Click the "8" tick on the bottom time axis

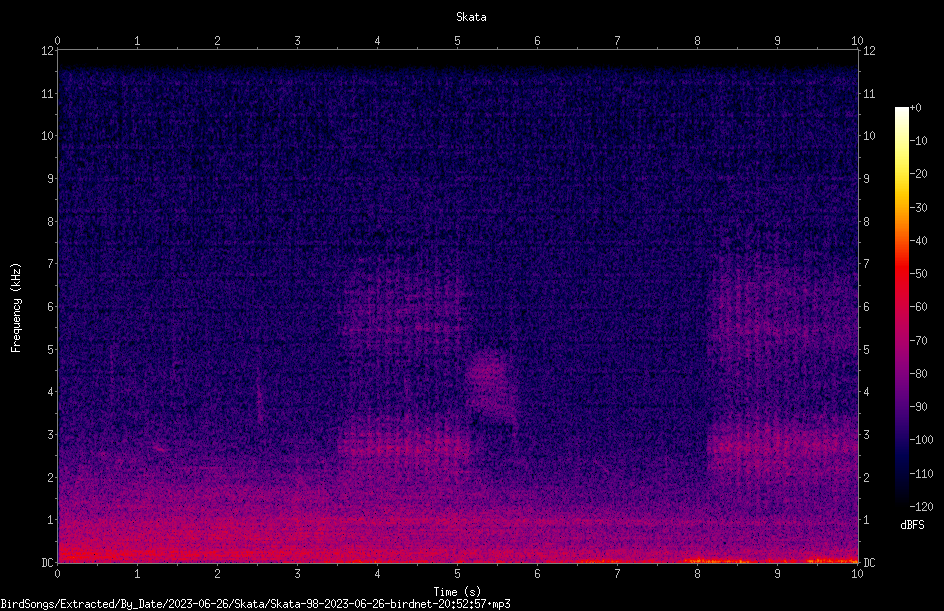[697, 574]
